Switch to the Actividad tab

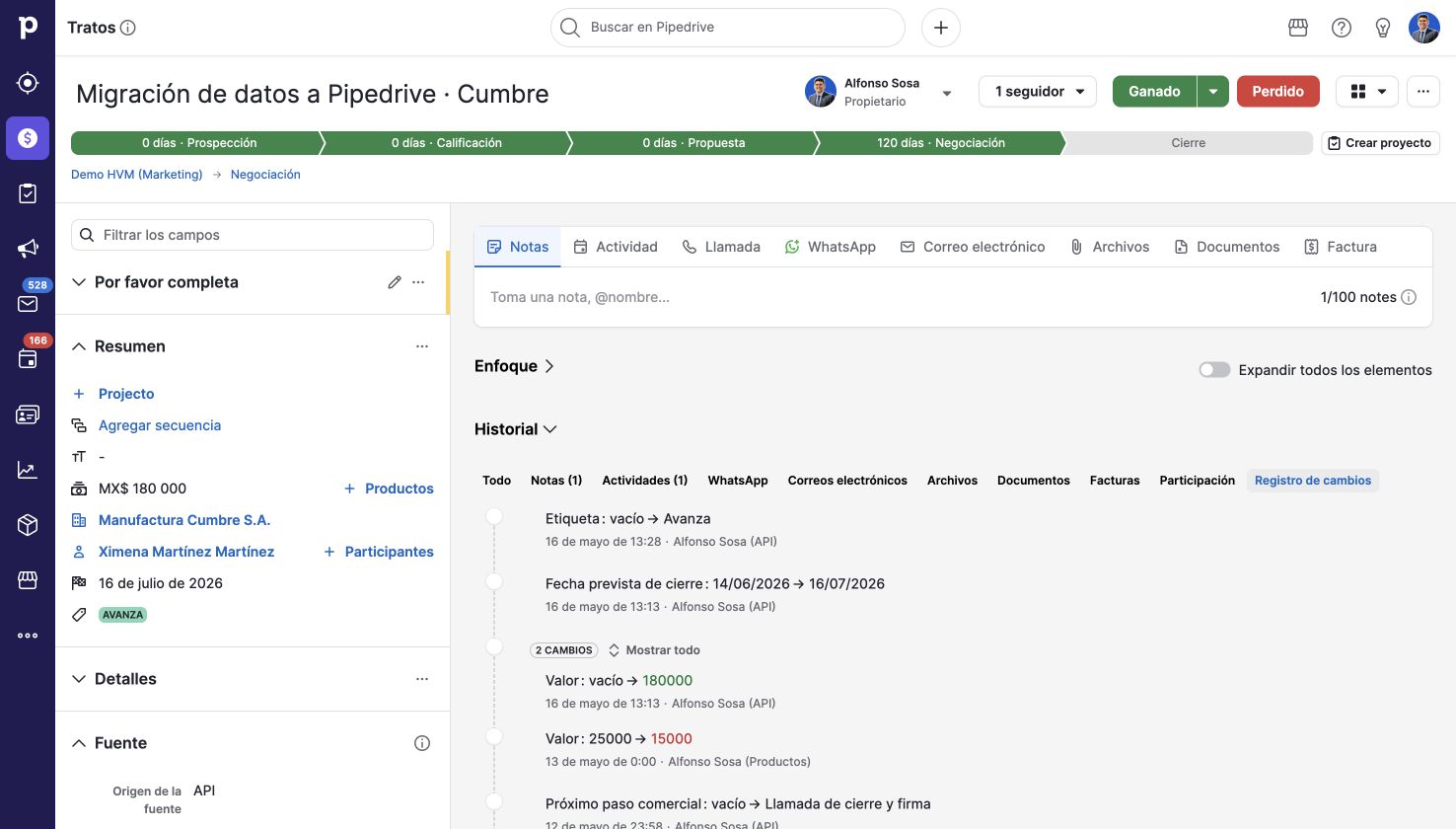[x=616, y=247]
